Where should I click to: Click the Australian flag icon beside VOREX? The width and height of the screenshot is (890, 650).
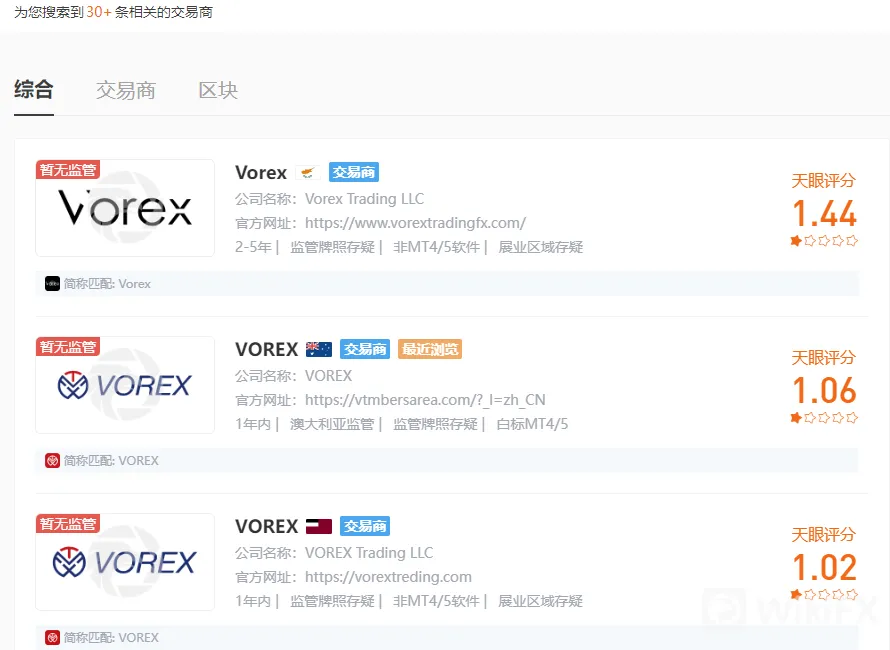pyautogui.click(x=319, y=349)
